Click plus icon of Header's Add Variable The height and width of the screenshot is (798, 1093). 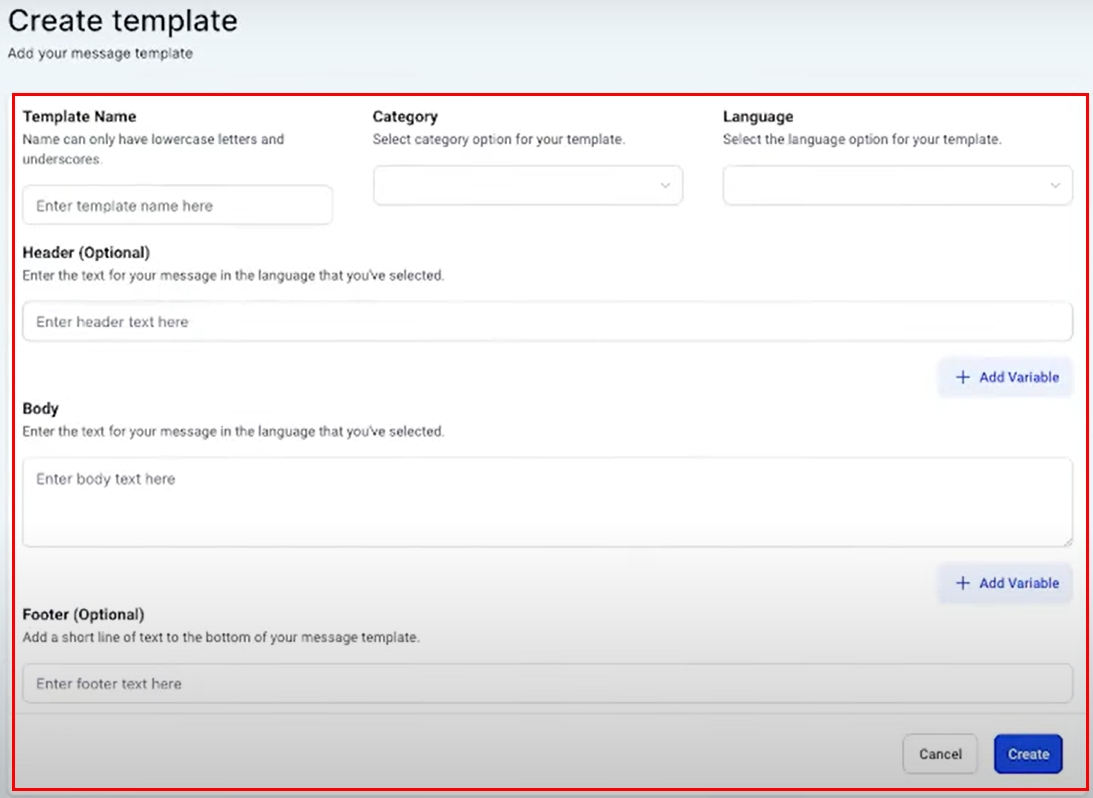963,377
